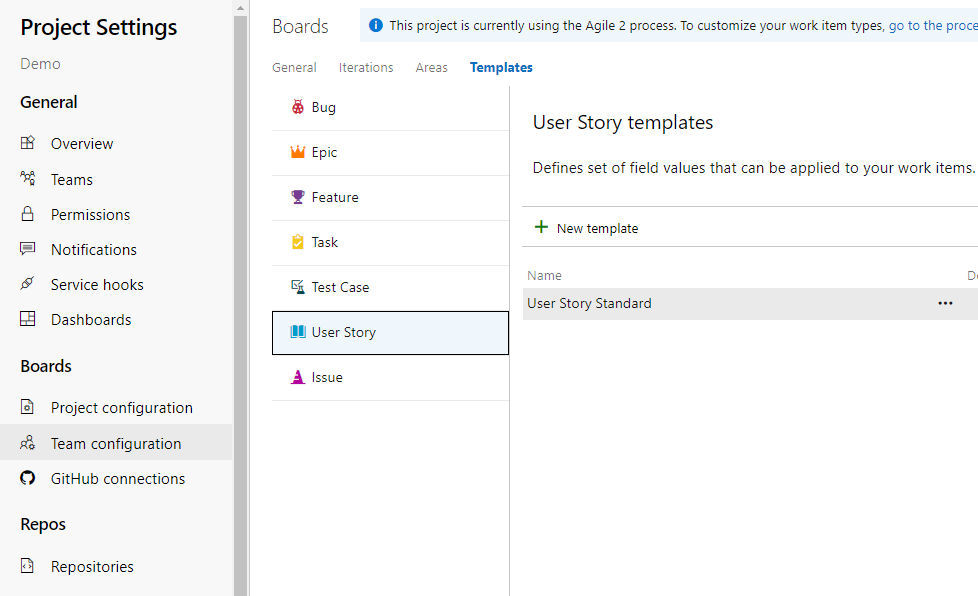This screenshot has width=978, height=596.
Task: Open Project configuration in the sidebar
Action: point(121,408)
